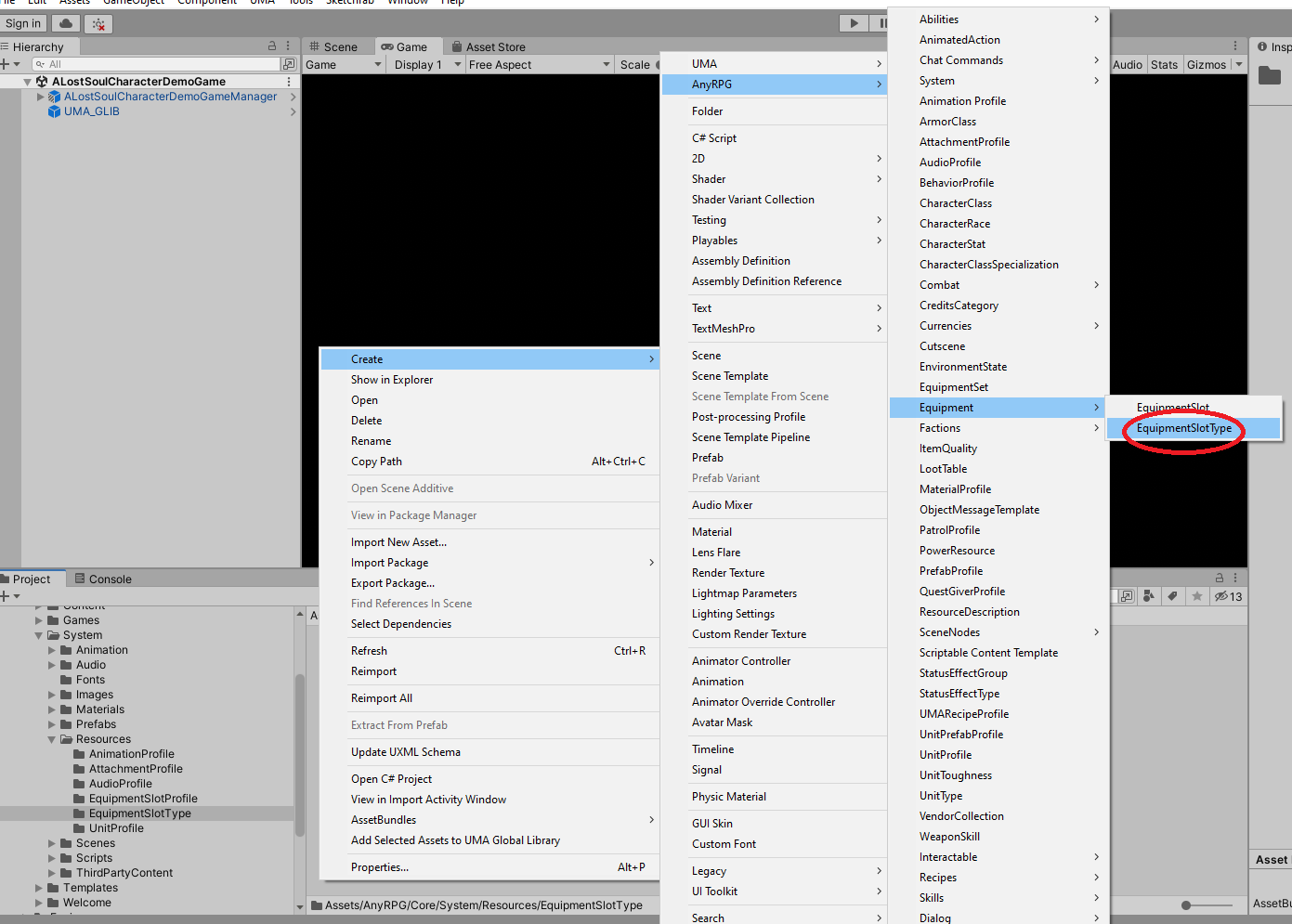Choose EquipmentSlotType from Equipment submenu

(x=1194, y=428)
